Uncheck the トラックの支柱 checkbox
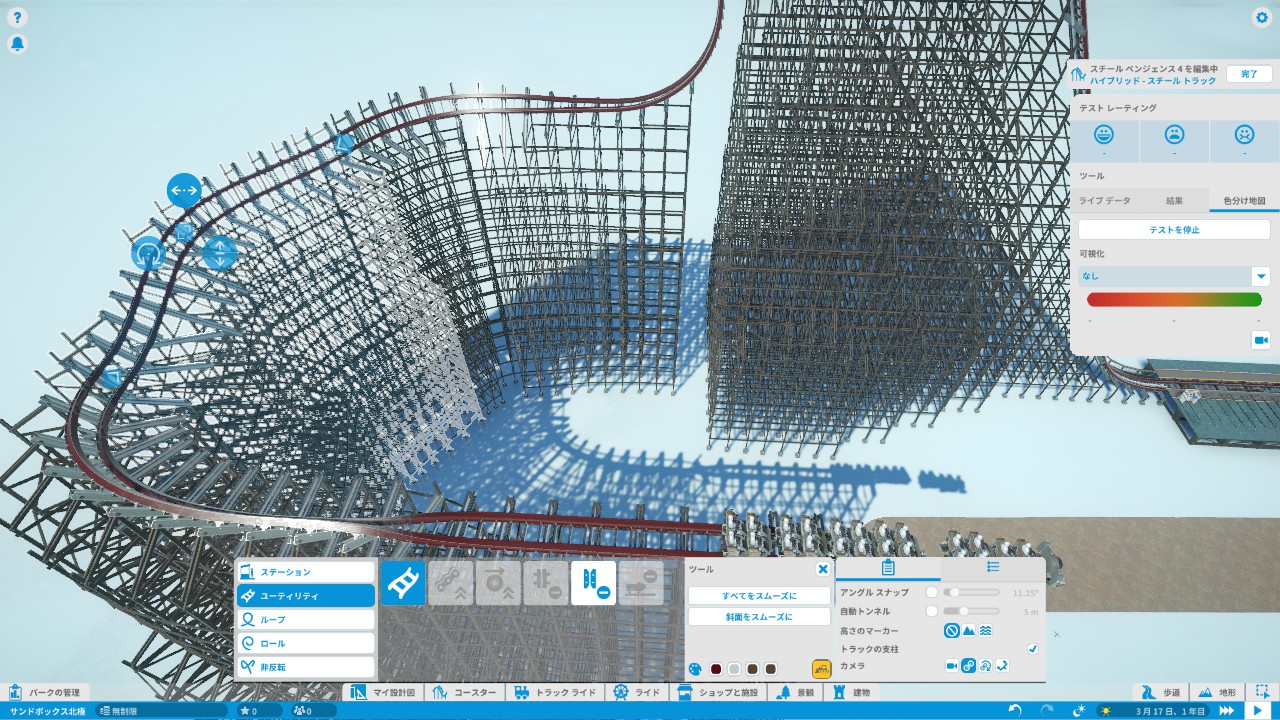Viewport: 1280px width, 720px height. tap(1033, 649)
